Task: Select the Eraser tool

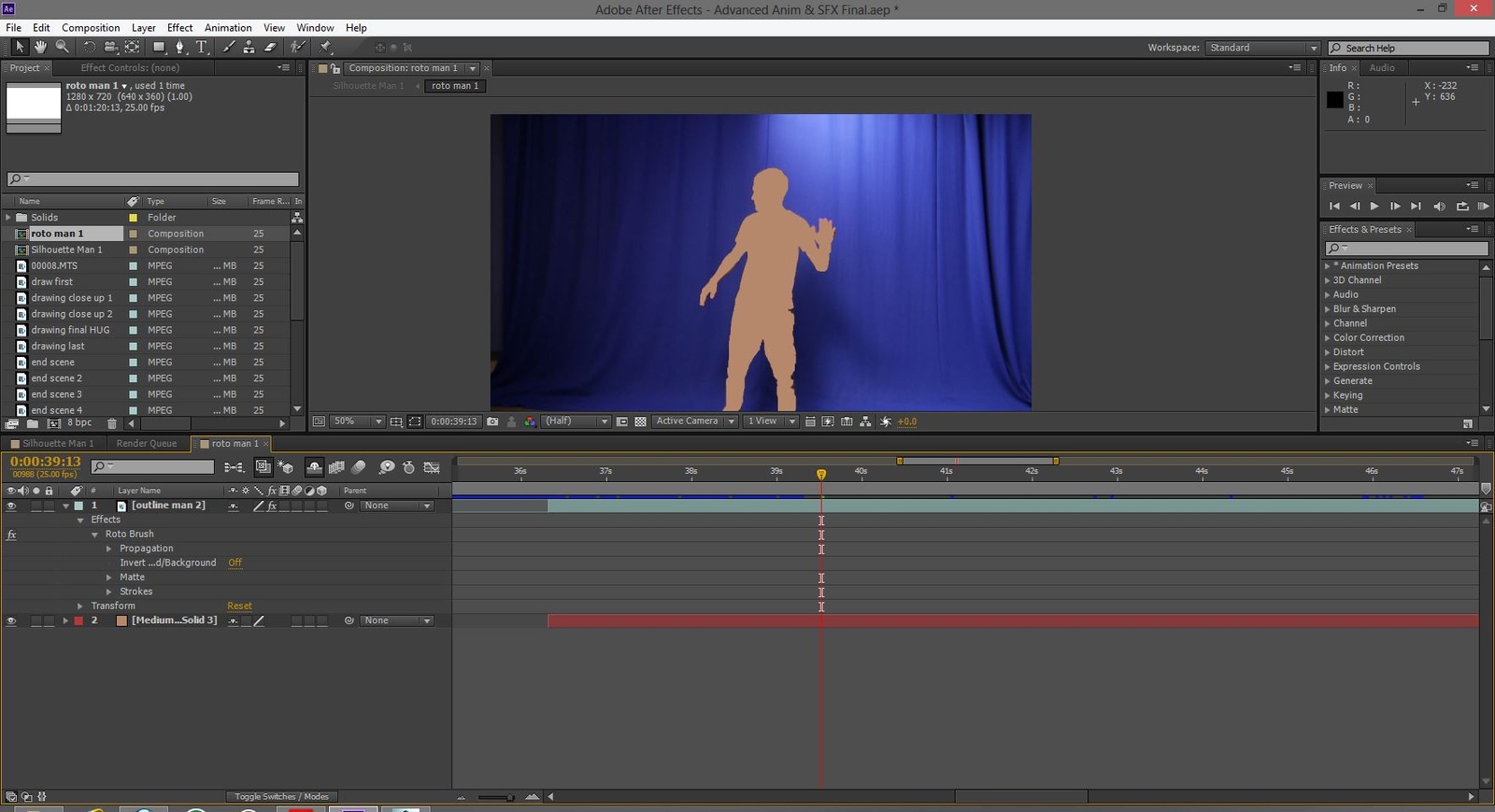Action: (x=270, y=47)
